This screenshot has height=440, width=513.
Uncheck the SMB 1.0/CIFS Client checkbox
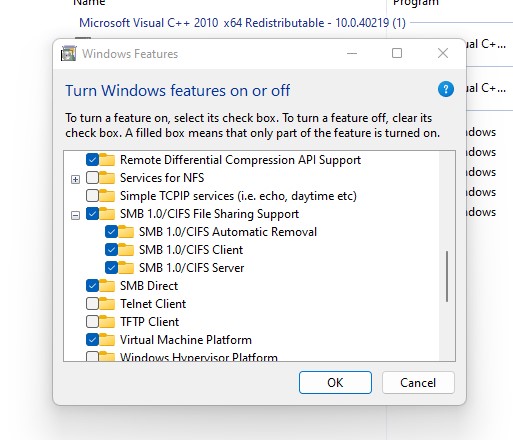coord(111,250)
